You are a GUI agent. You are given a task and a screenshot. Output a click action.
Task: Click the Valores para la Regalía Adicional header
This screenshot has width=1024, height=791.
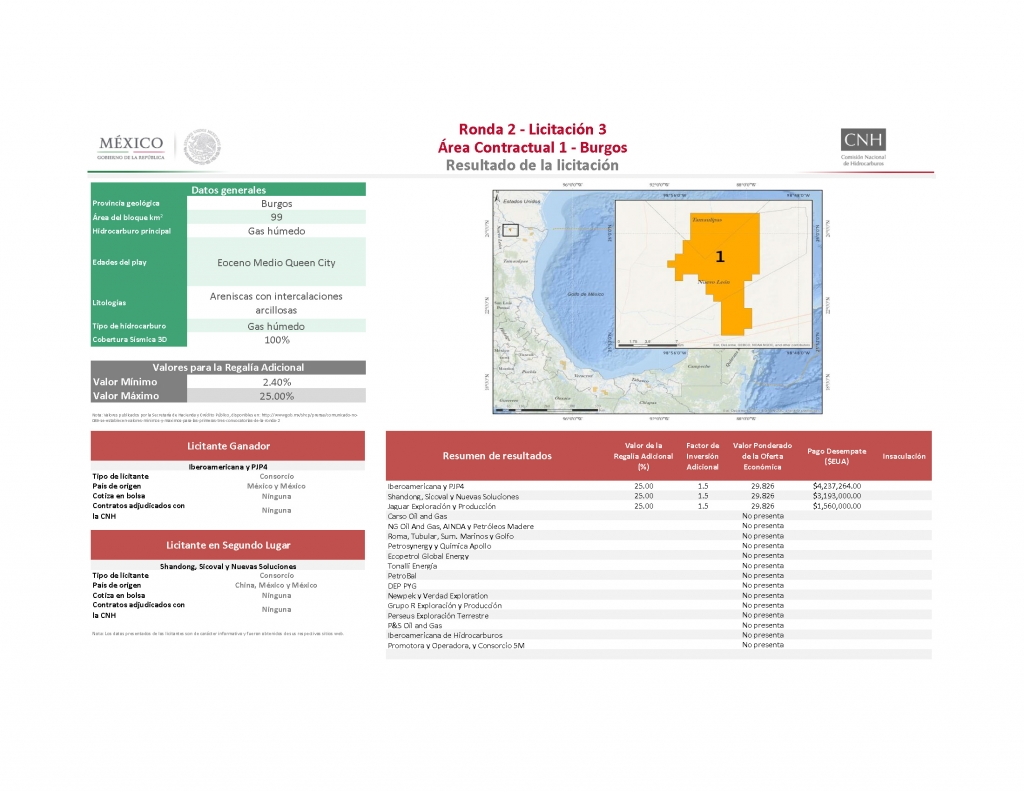(x=228, y=367)
